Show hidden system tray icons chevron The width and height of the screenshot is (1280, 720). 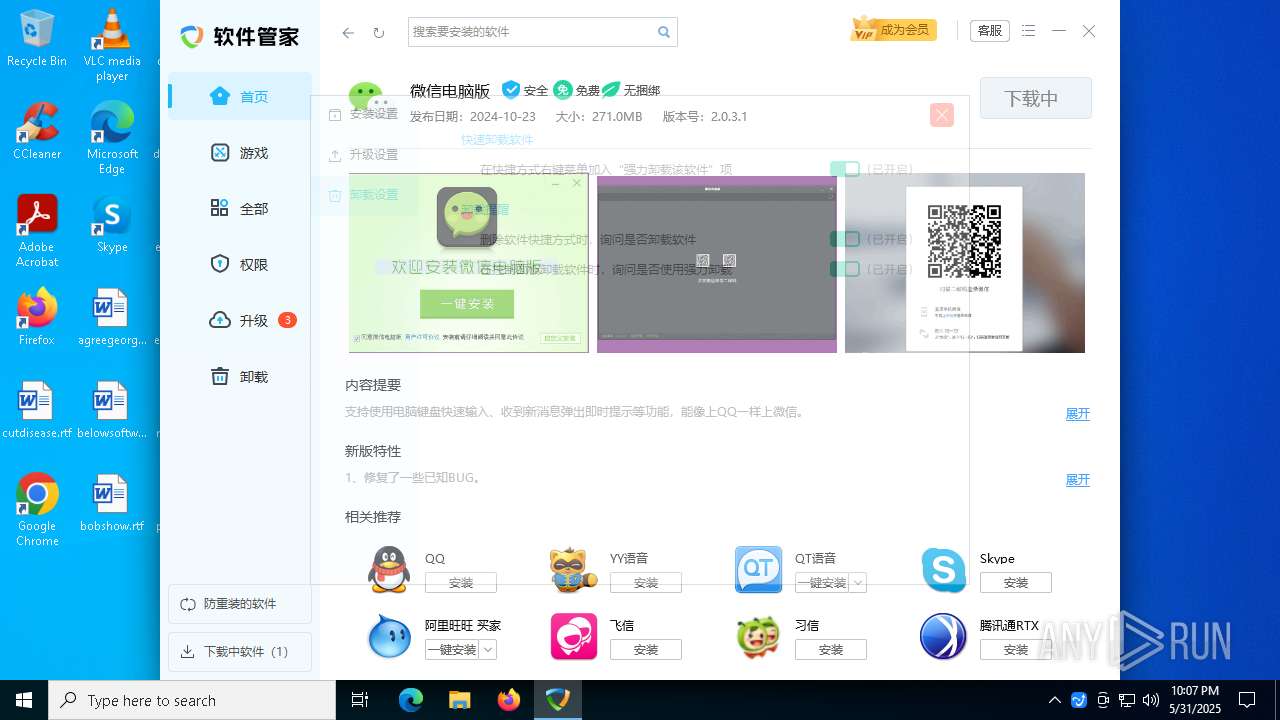(x=1054, y=700)
